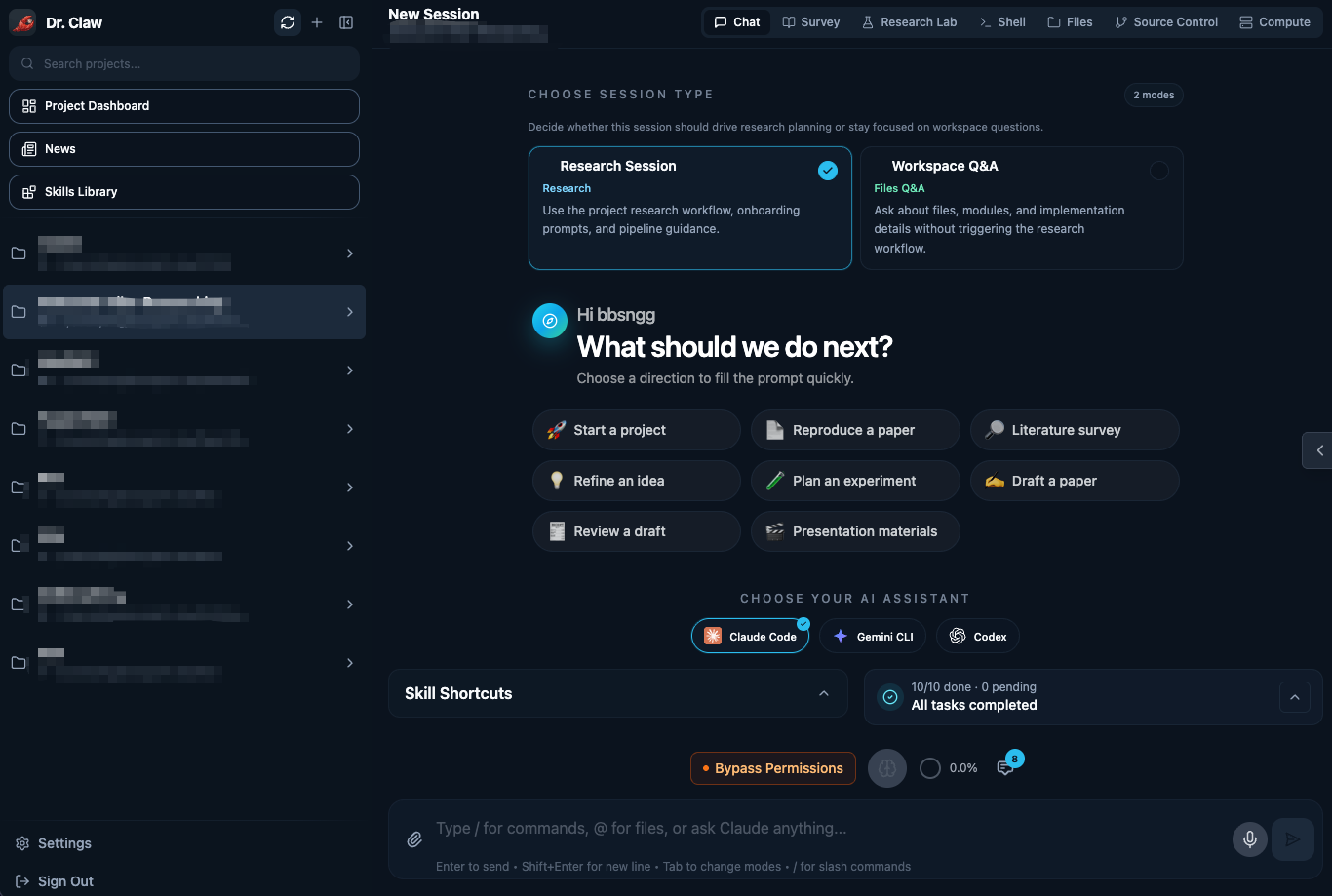Collapse the sidebar panel
The width and height of the screenshot is (1332, 896).
coord(346,21)
